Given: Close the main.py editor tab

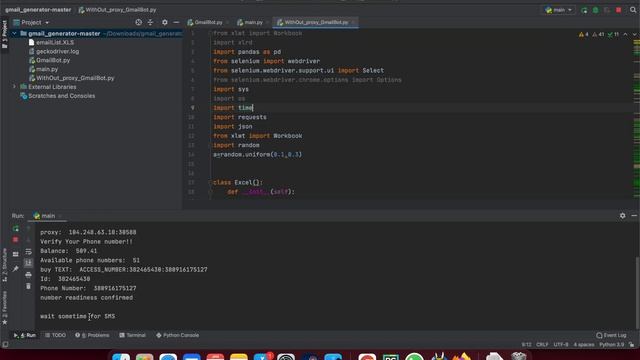Looking at the screenshot, I should coord(267,22).
